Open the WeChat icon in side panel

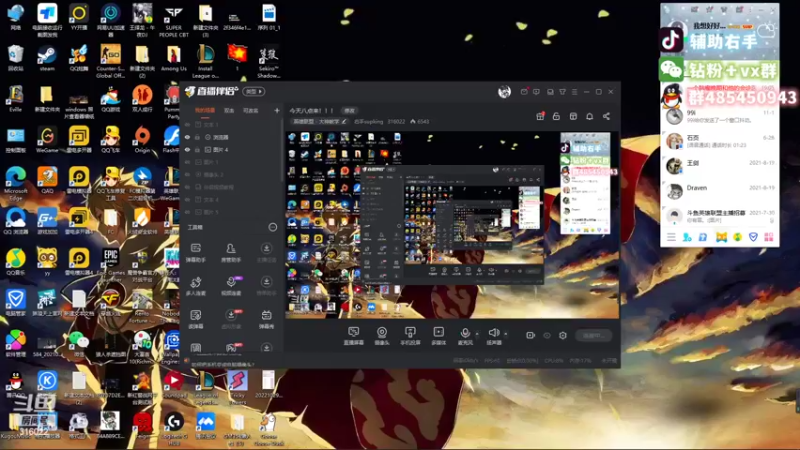tap(670, 69)
